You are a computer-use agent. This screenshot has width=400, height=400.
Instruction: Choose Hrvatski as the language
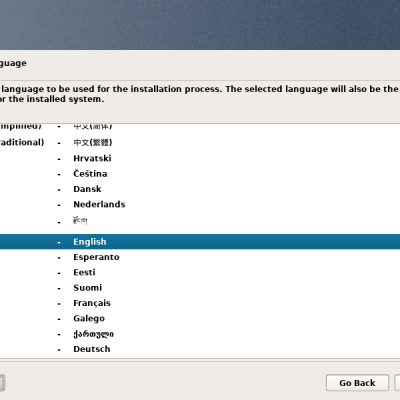pos(200,158)
